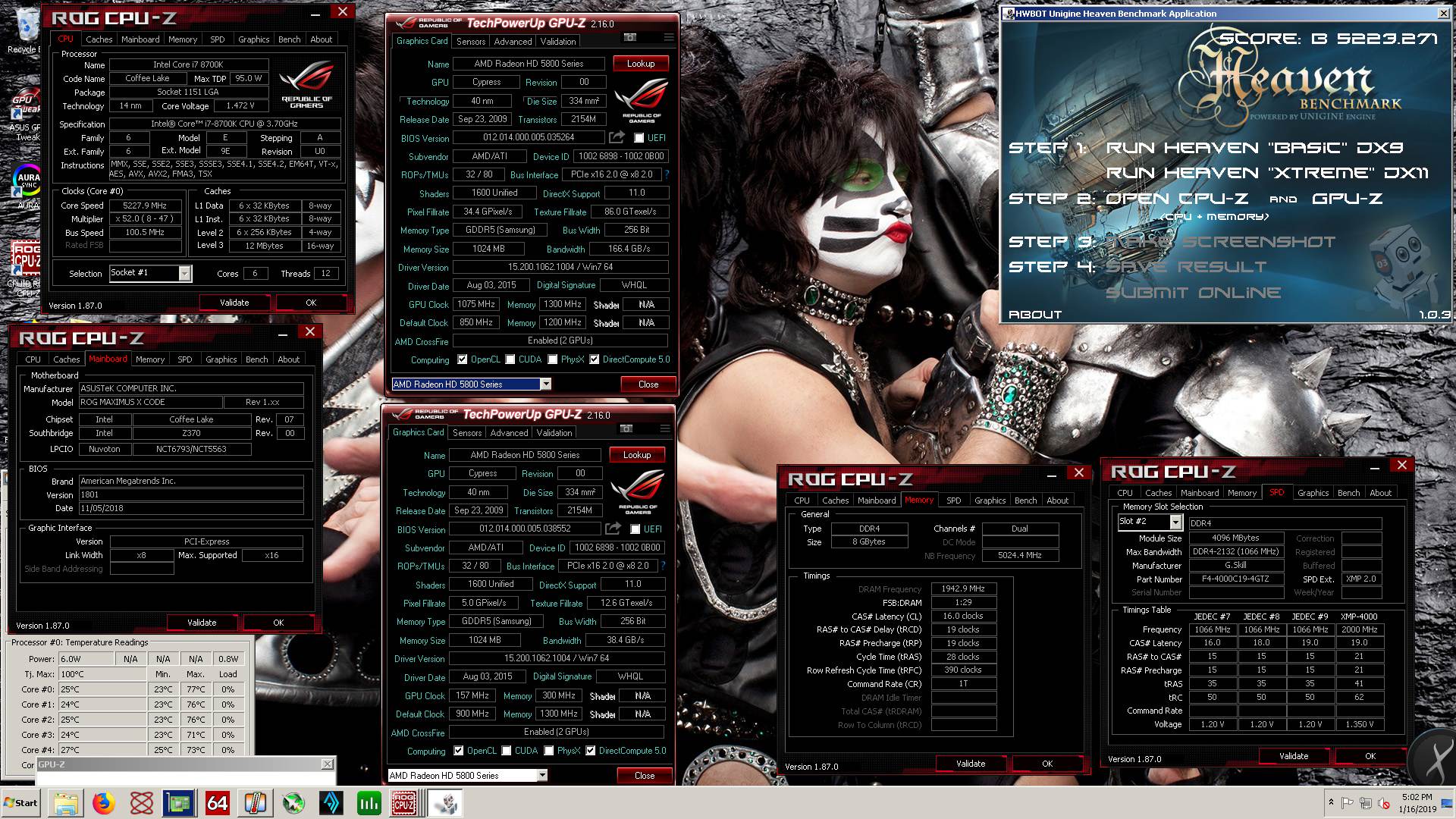
Task: Open the Action Center flag tray icon
Action: click(x=1348, y=803)
